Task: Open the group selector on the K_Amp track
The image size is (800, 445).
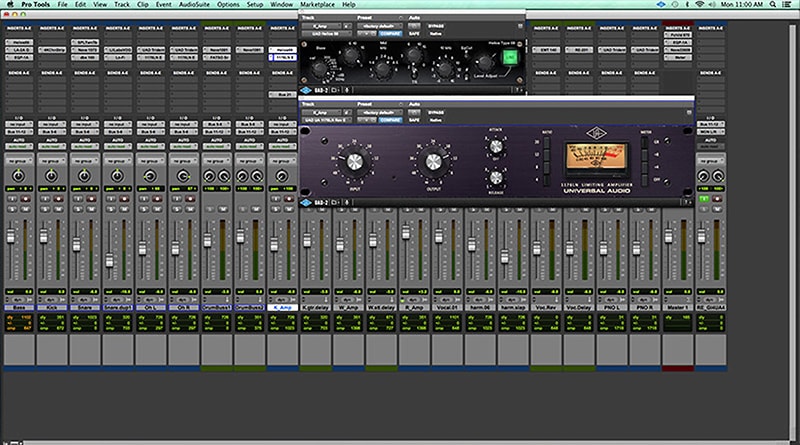Action: [x=282, y=161]
